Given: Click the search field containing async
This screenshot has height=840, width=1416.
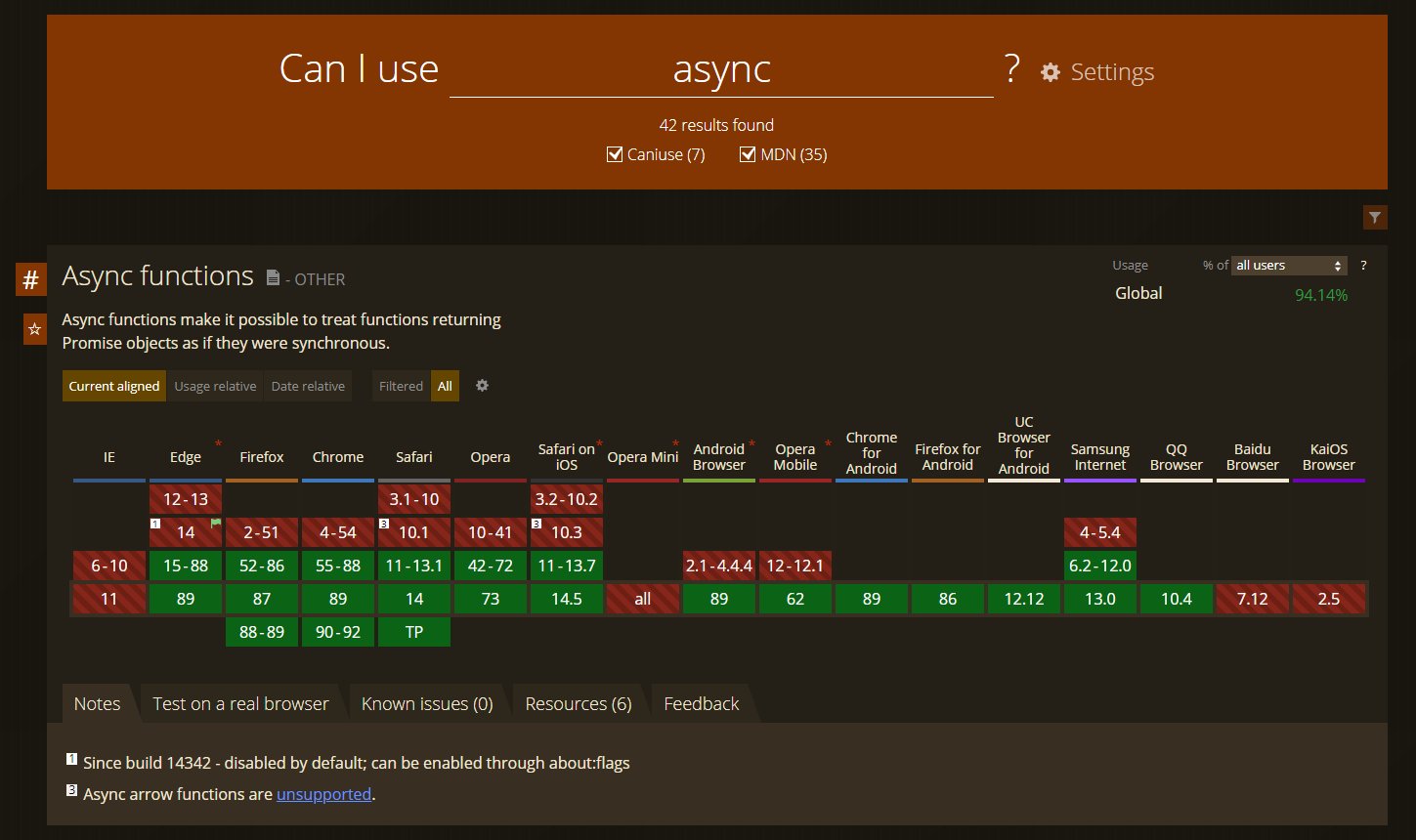Looking at the screenshot, I should 721,69.
